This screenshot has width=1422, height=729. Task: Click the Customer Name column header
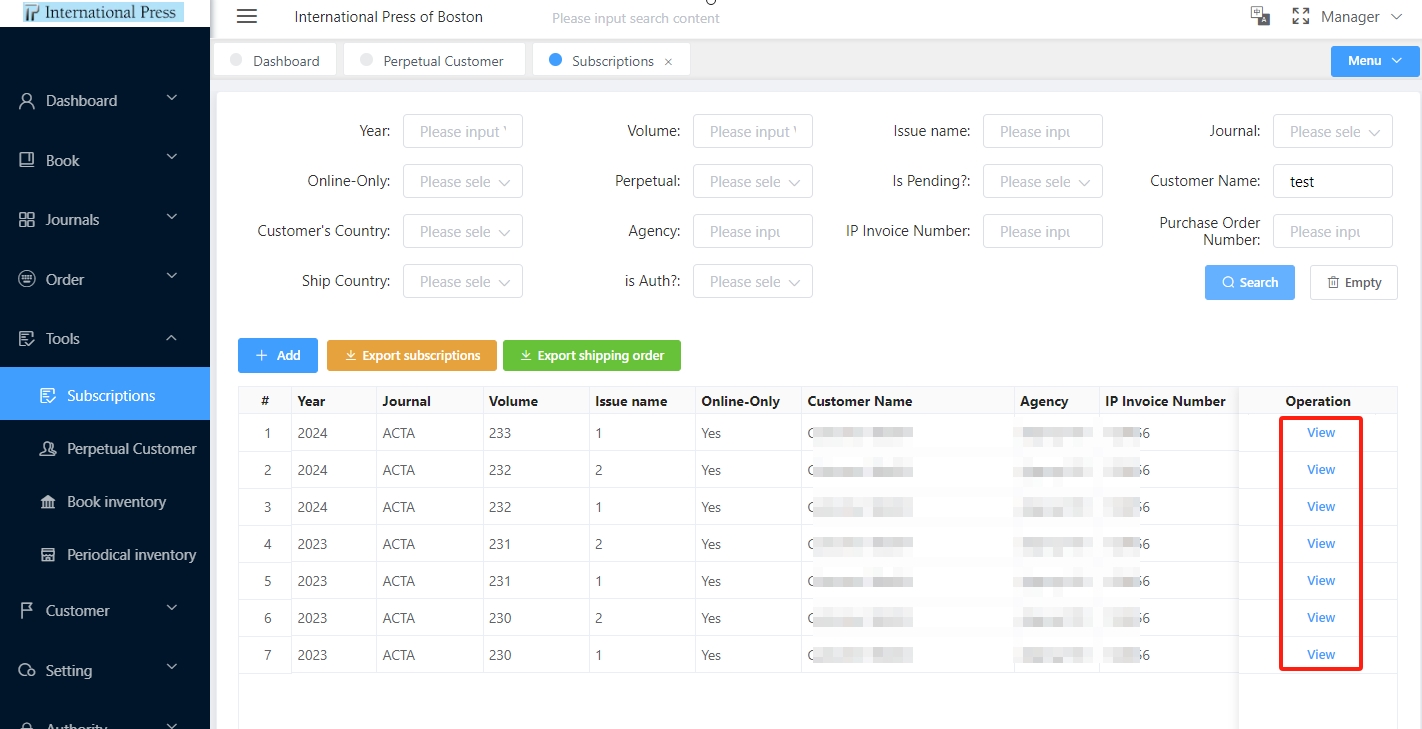859,401
